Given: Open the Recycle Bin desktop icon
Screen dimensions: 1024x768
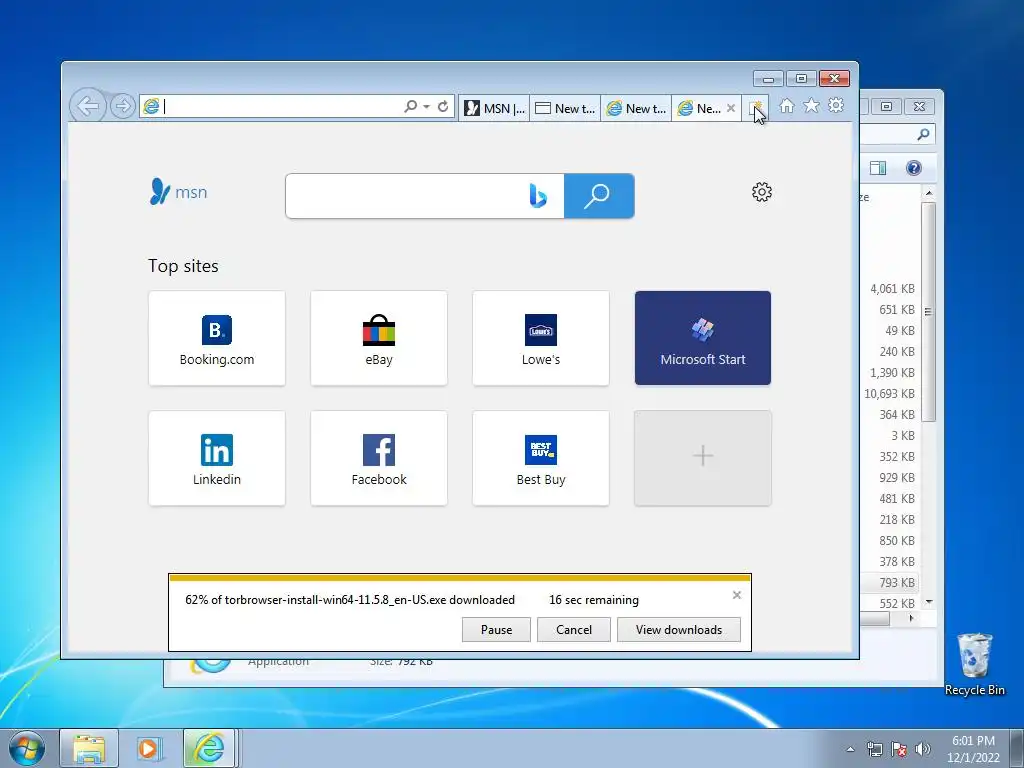Looking at the screenshot, I should 974,665.
